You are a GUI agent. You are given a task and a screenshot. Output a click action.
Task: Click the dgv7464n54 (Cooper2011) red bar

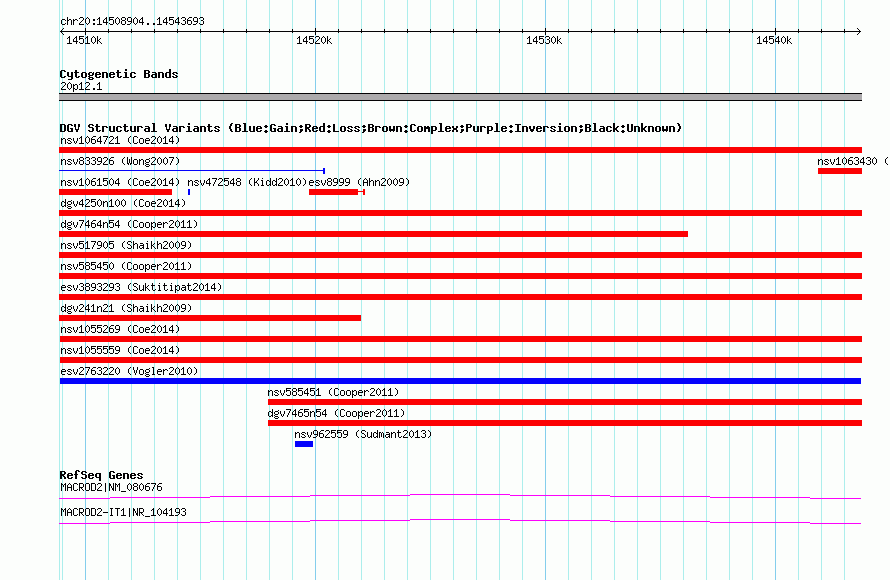coord(373,234)
